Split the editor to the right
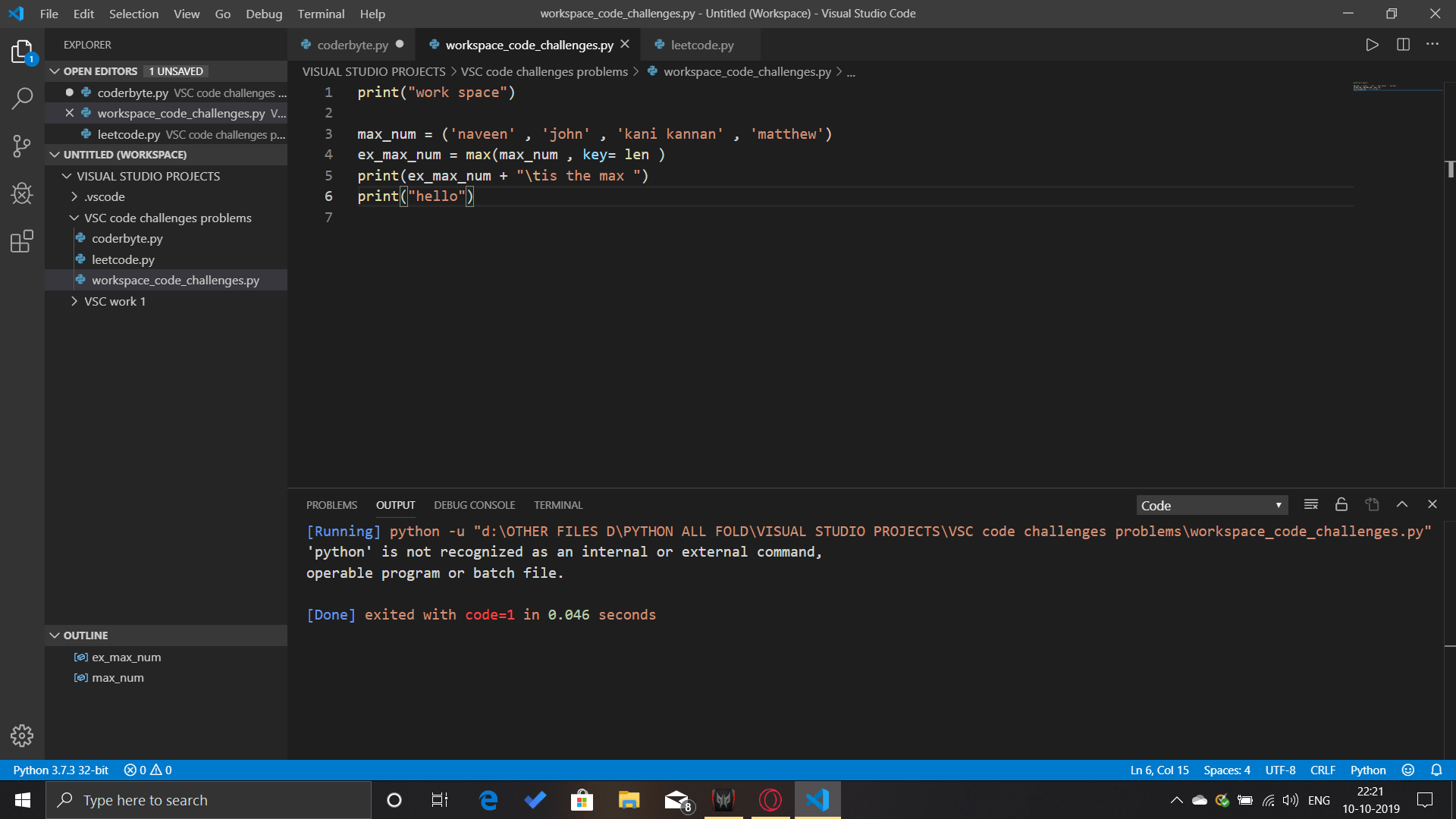This screenshot has height=819, width=1456. tap(1403, 45)
